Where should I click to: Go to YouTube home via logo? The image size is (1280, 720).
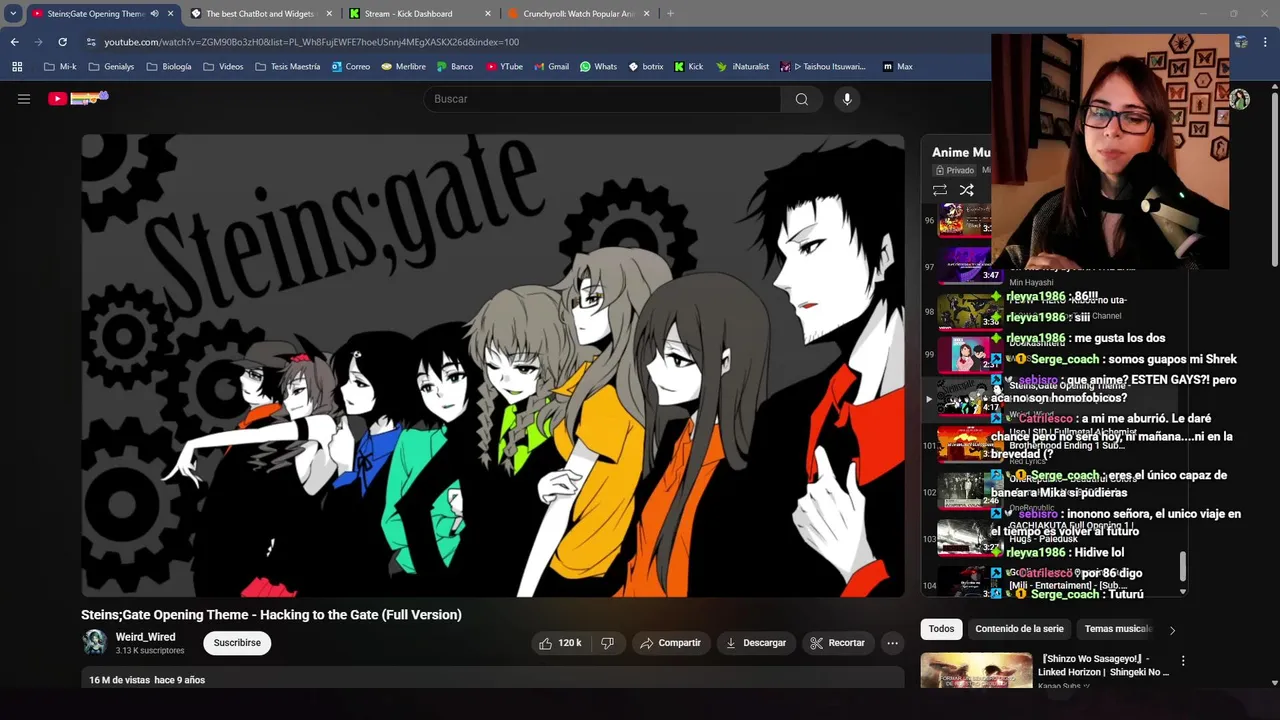[x=78, y=98]
